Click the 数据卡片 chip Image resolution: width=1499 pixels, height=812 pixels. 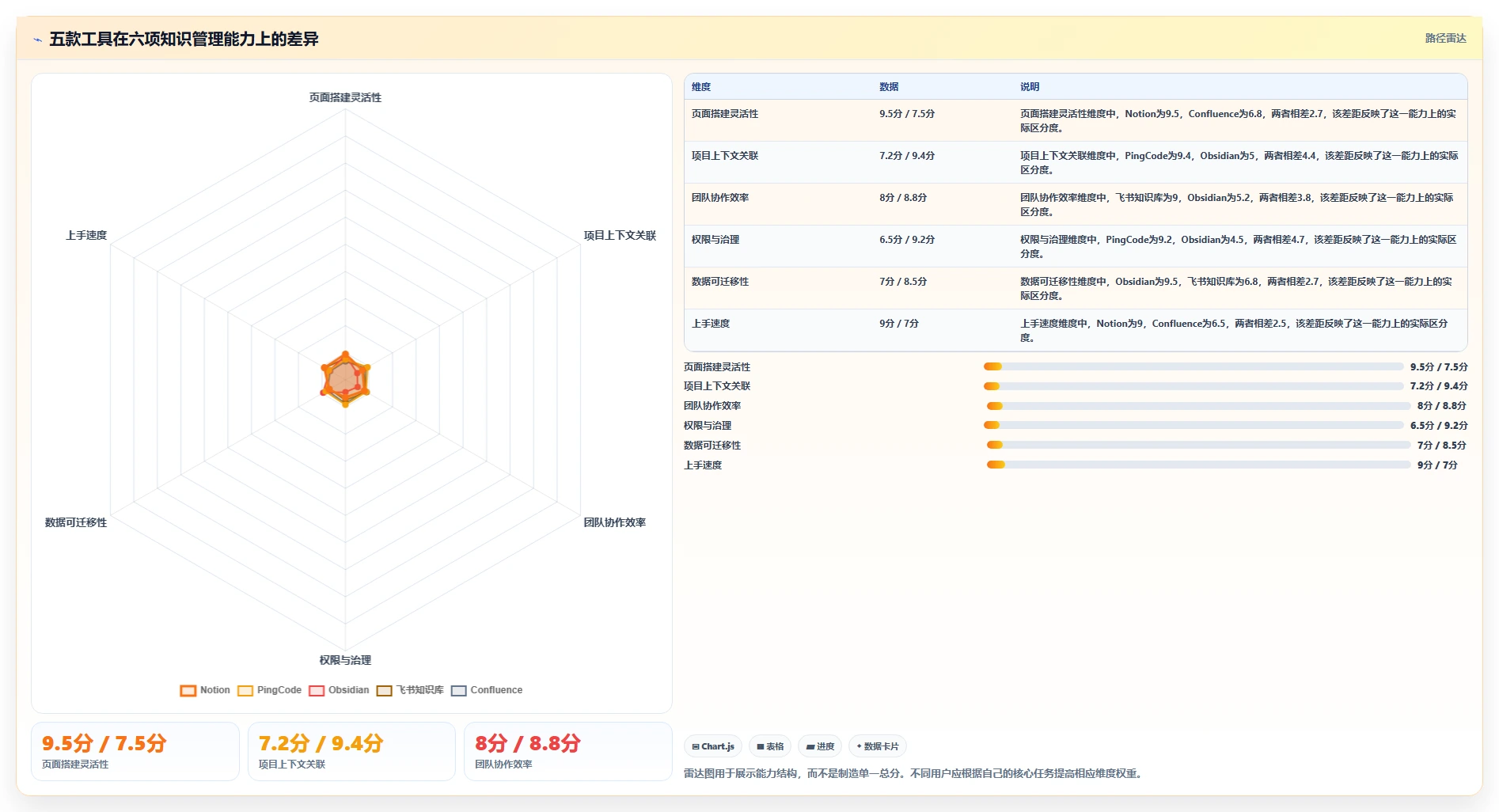coord(878,746)
